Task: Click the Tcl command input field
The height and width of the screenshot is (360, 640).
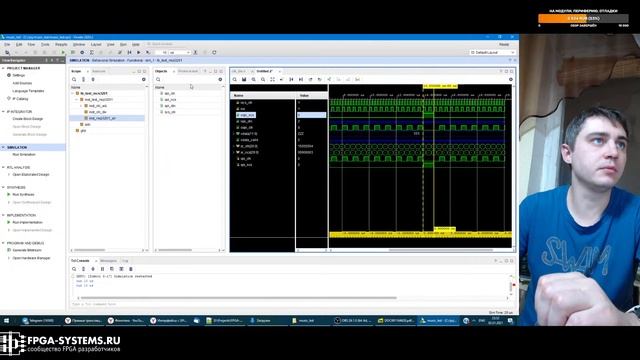Action: pos(290,304)
